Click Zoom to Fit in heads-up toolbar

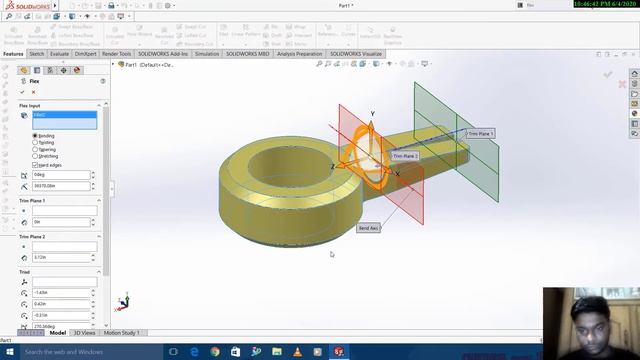pyautogui.click(x=319, y=64)
